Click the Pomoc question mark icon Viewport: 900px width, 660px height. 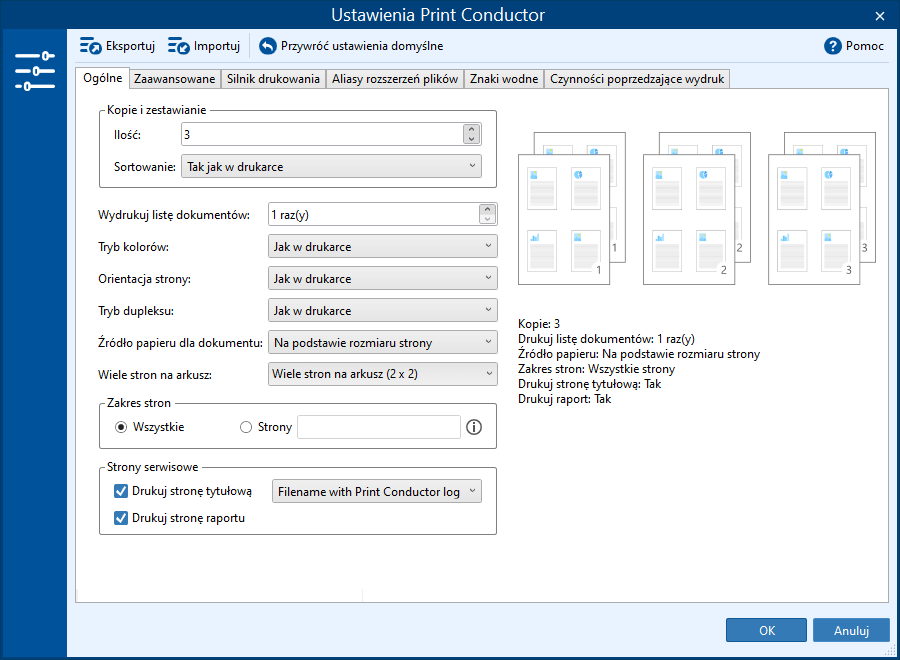coord(832,46)
